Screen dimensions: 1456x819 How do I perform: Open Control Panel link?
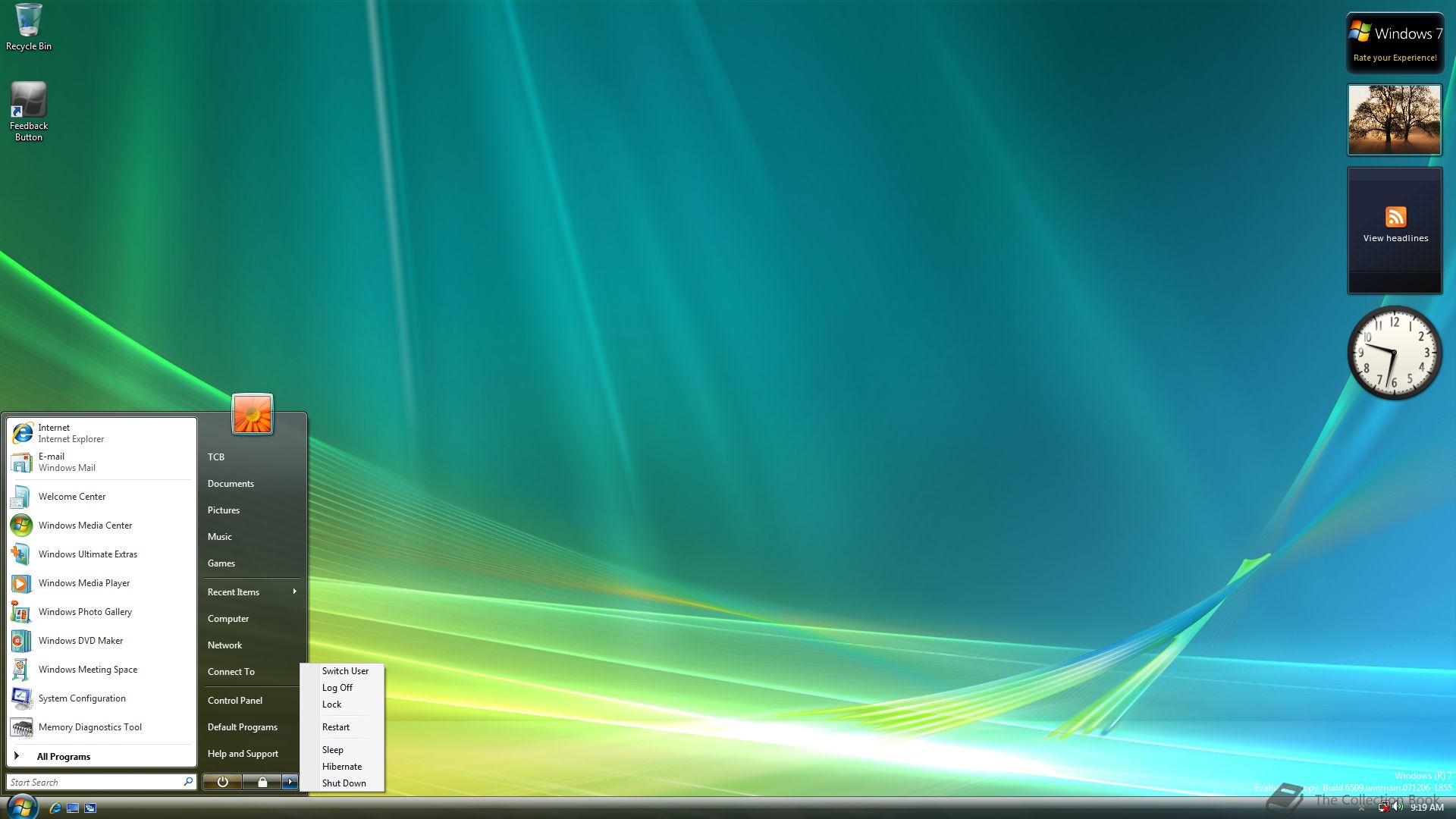click(x=235, y=701)
